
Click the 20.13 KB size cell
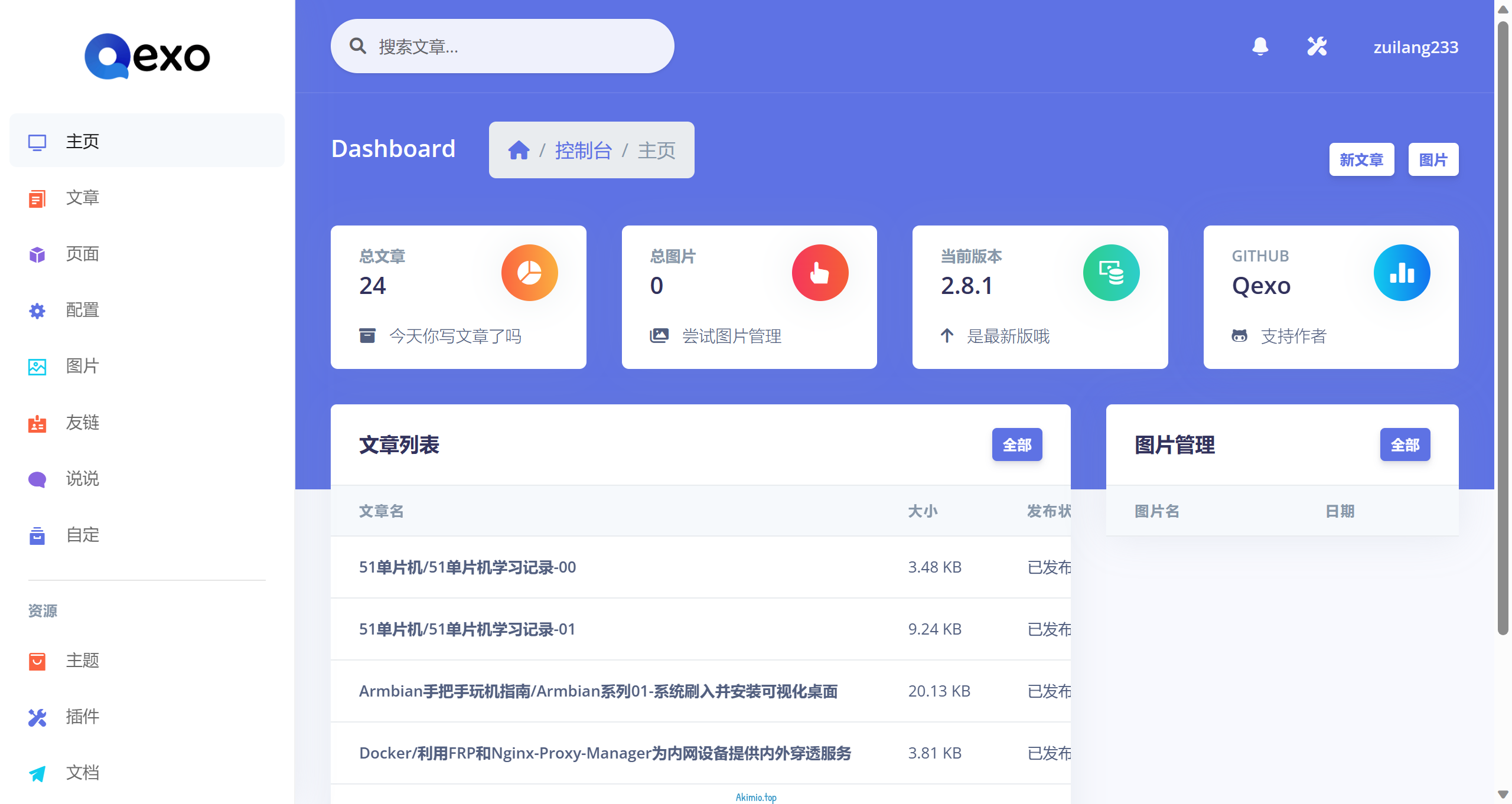coord(939,691)
